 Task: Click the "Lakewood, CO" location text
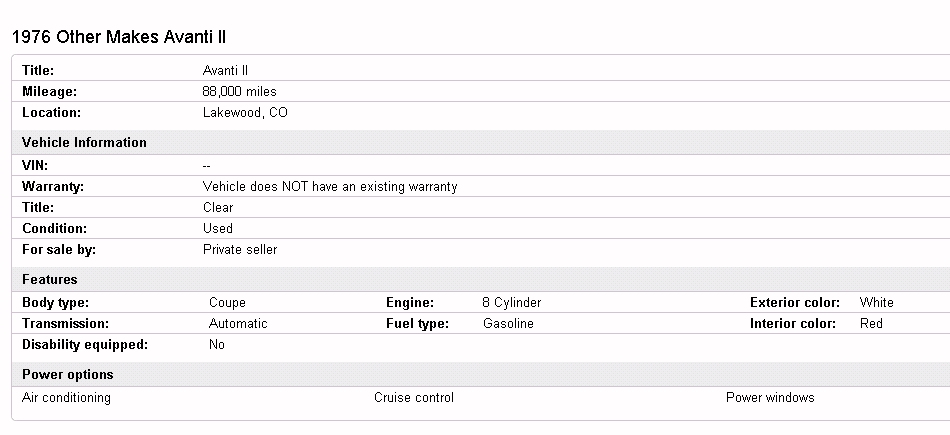[x=245, y=113]
